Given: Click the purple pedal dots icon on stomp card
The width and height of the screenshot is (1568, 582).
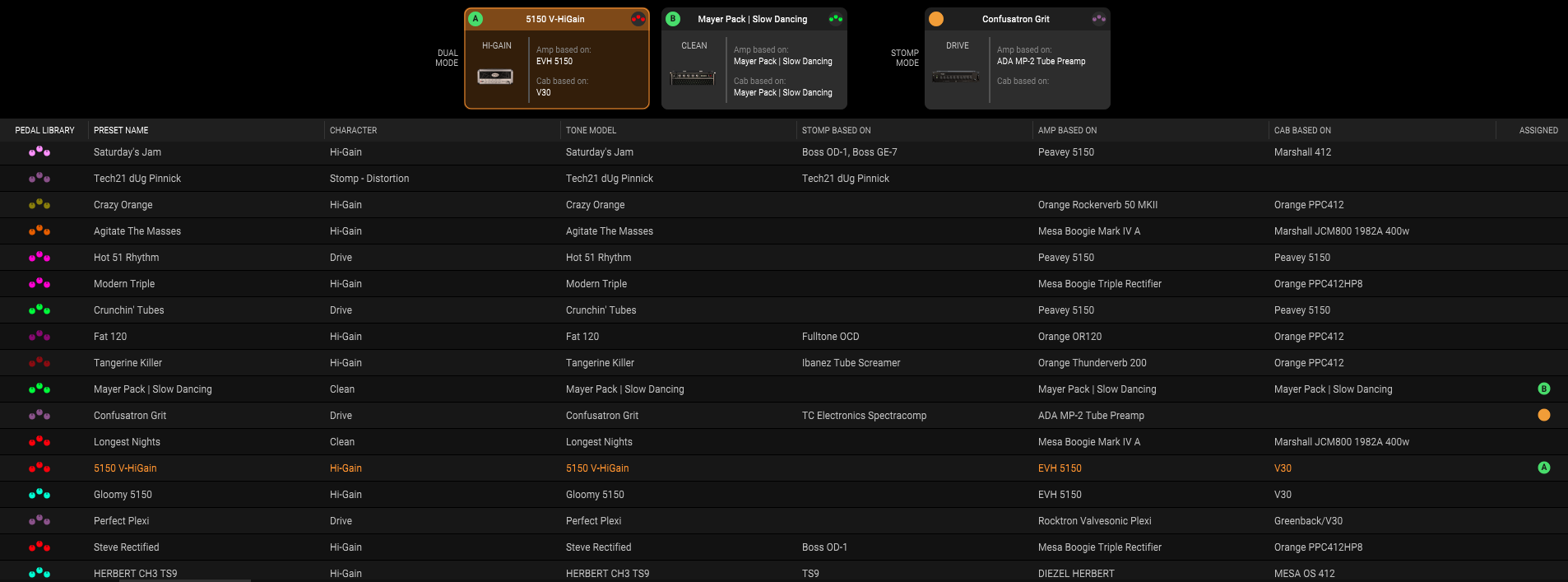Looking at the screenshot, I should pos(1099,19).
